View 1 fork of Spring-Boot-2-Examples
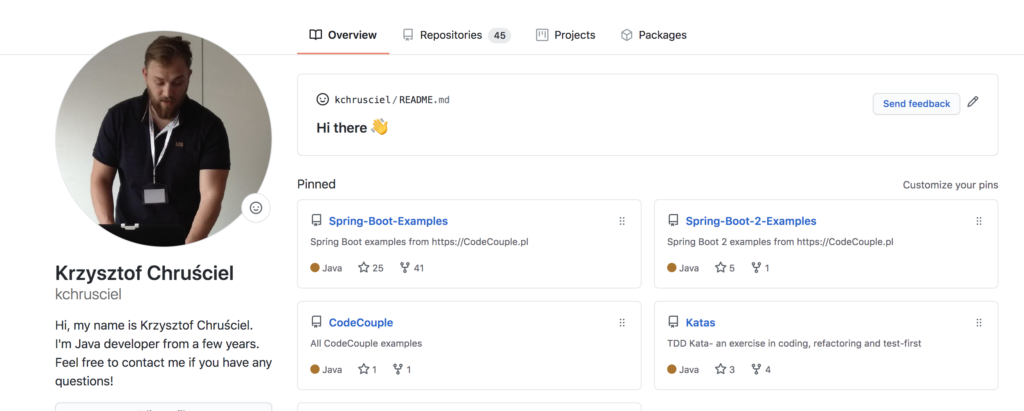The image size is (1024, 411). coord(760,268)
